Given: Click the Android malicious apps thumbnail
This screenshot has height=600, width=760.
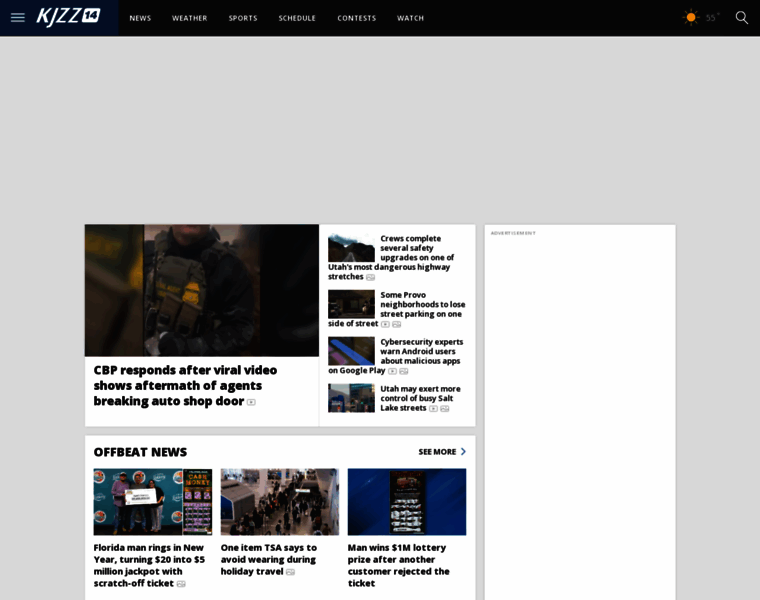Looking at the screenshot, I should coord(351,351).
